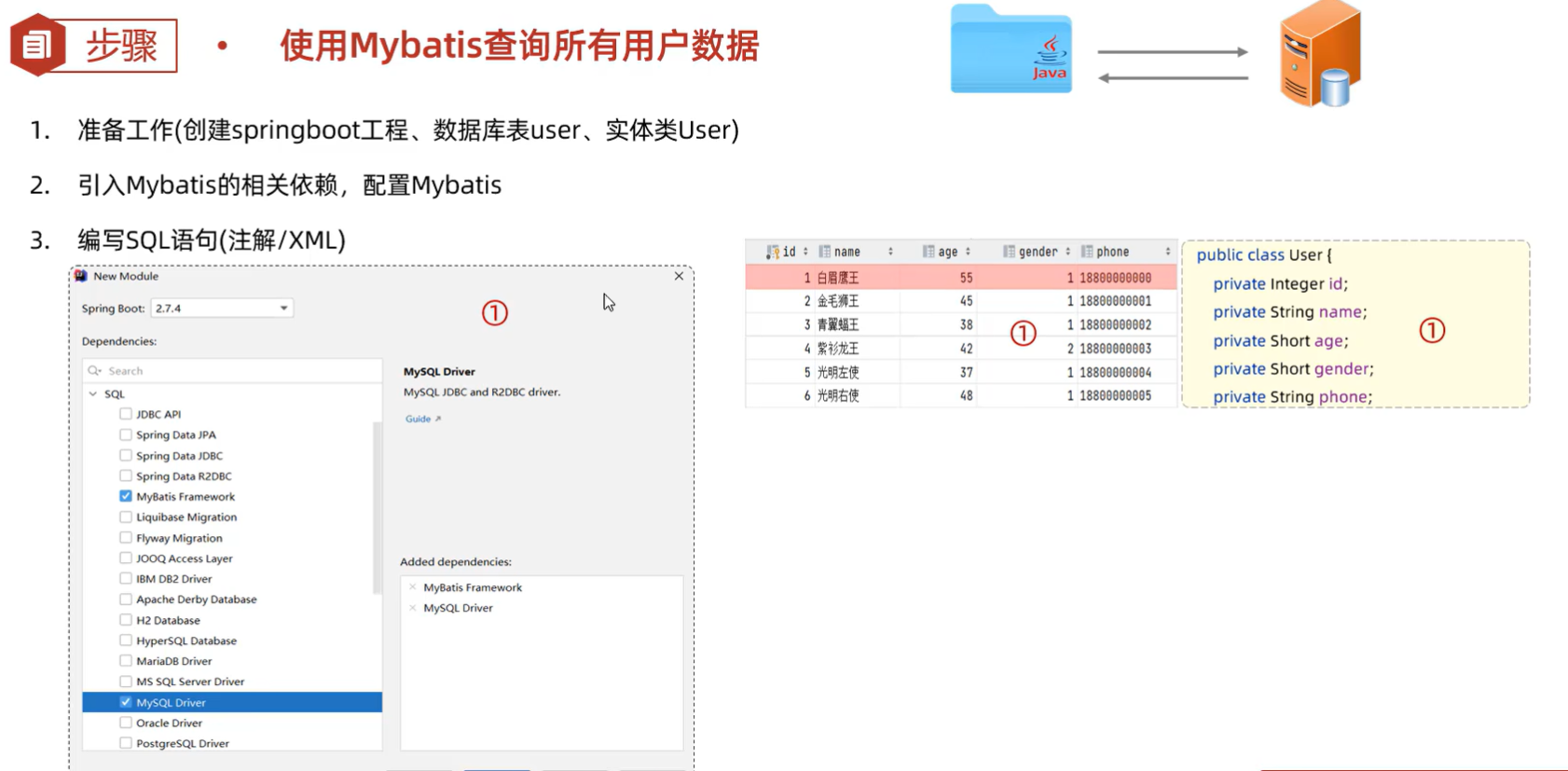The width and height of the screenshot is (1568, 771).
Task: Check the JOOQ Access Layer checkbox
Action: pyautogui.click(x=126, y=558)
